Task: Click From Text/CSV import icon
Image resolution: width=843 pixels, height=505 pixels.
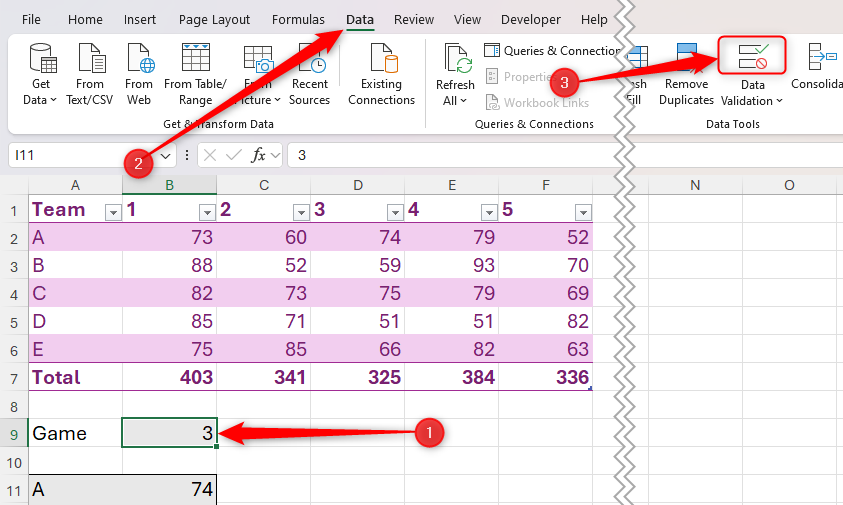Action: point(90,75)
